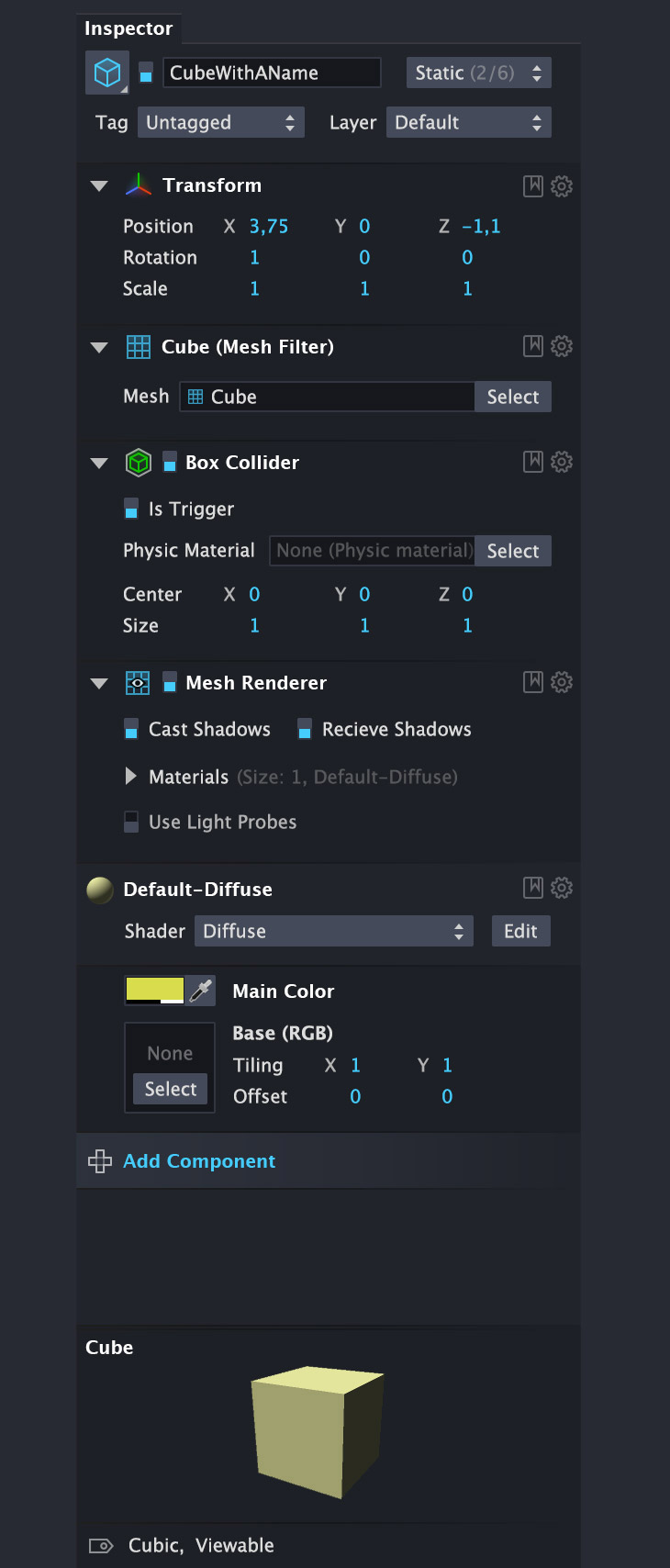The height and width of the screenshot is (1568, 670).
Task: Click the Mesh Filter help bookmark icon
Action: 533,346
